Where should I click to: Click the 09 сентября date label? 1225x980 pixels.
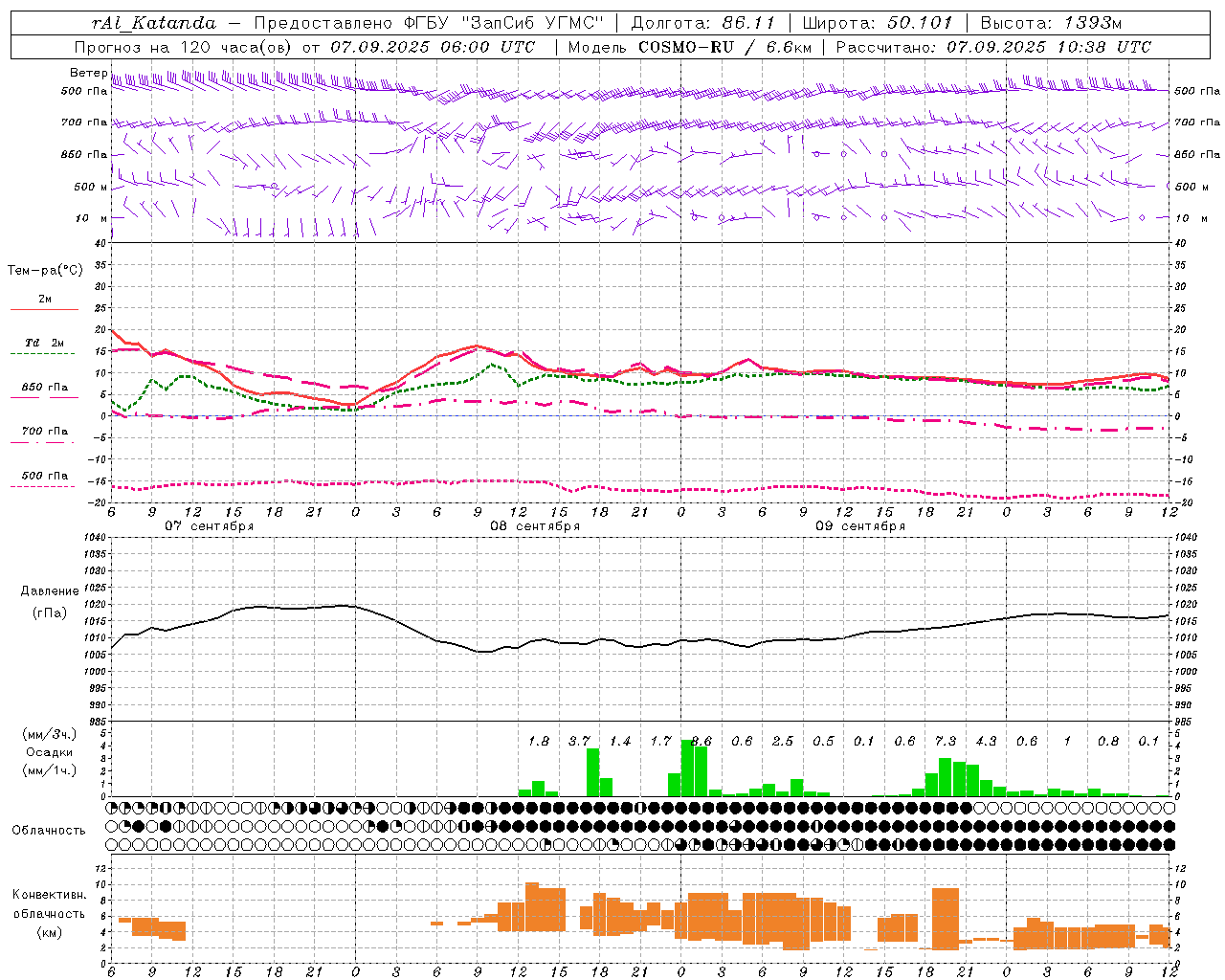860,526
